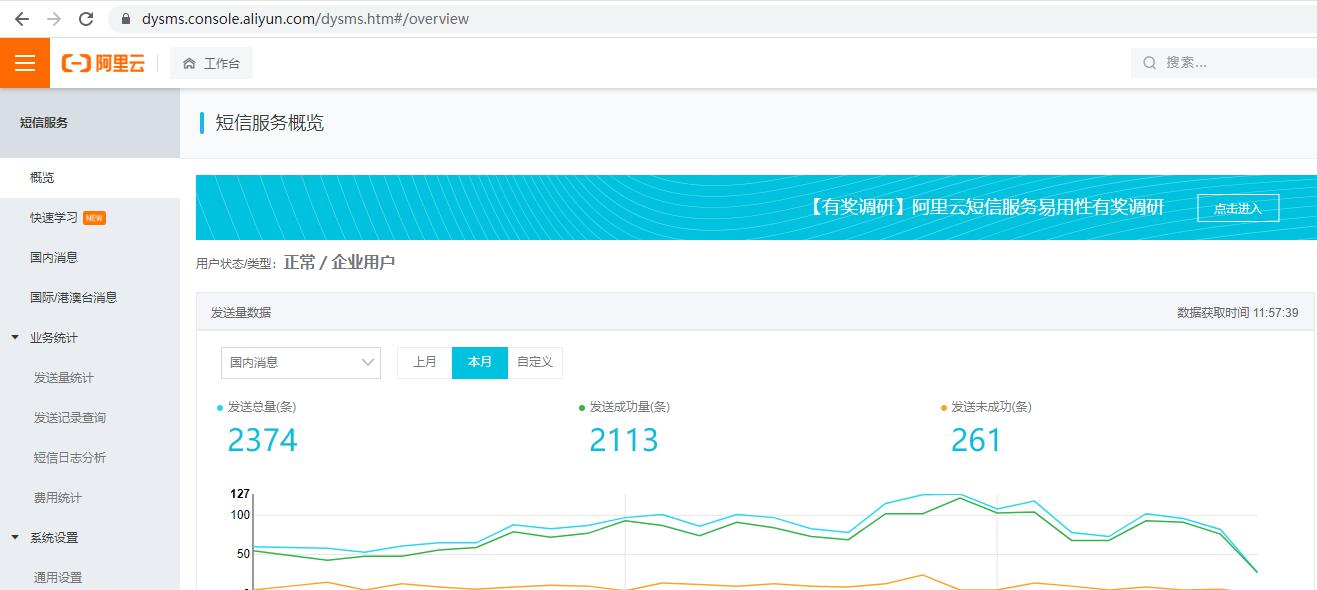Click the 发送量数据 panel title

pos(241,313)
